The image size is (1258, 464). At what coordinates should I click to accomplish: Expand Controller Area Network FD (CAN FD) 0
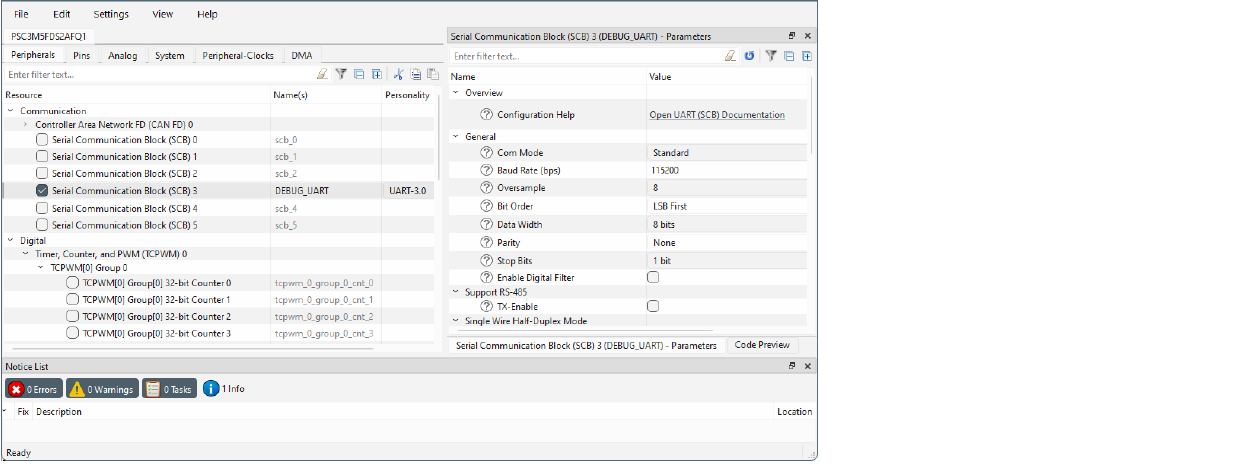(26, 124)
